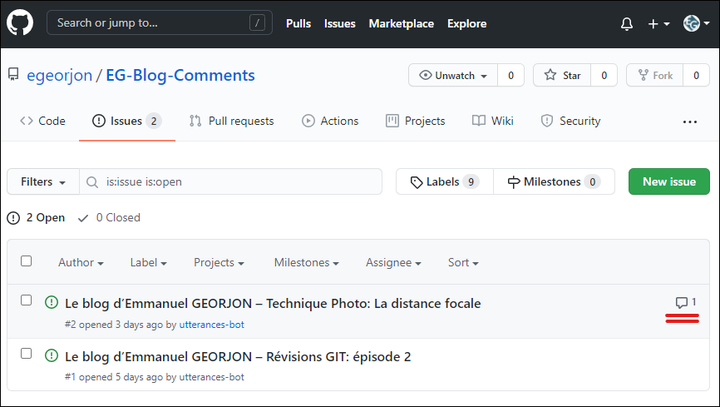Click the watchers count 0
The height and width of the screenshot is (407, 720).
coord(511,75)
